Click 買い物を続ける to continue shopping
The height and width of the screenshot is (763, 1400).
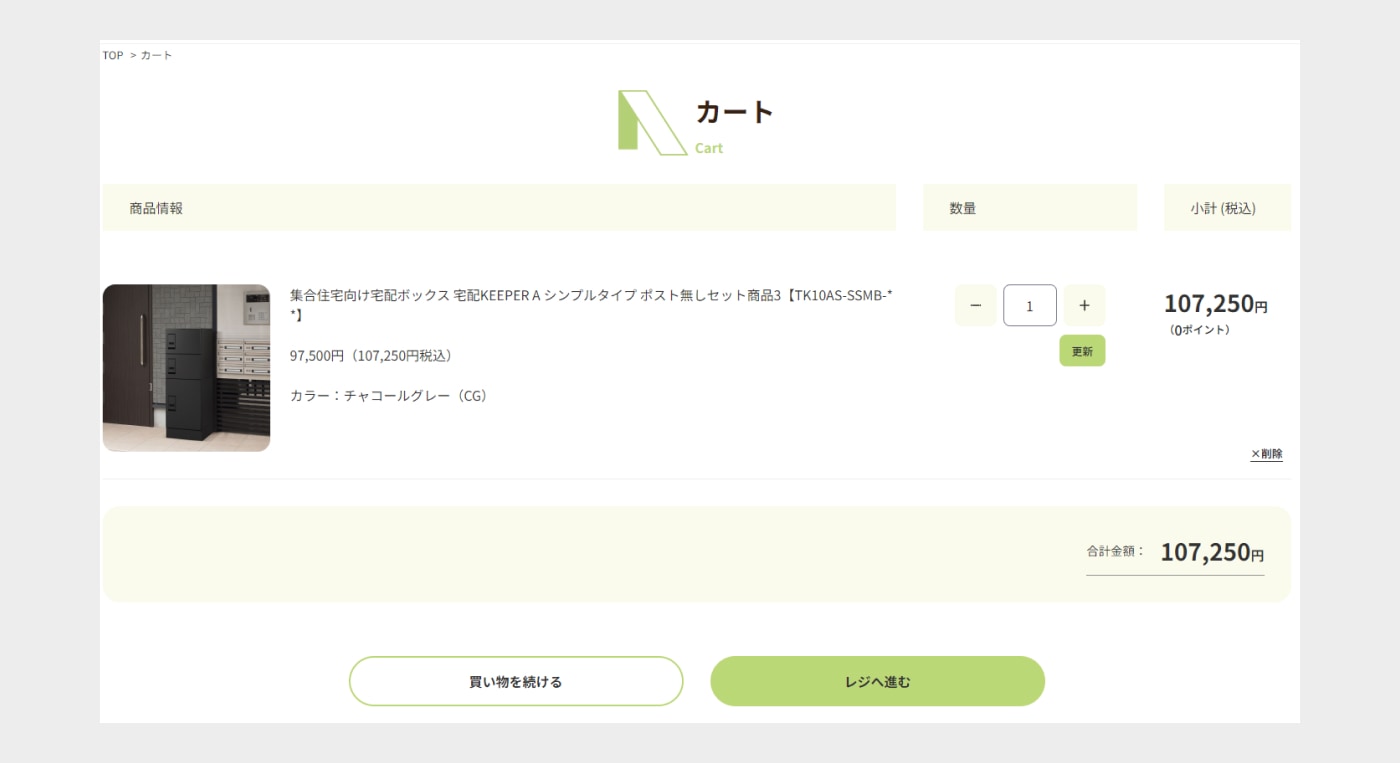click(516, 682)
